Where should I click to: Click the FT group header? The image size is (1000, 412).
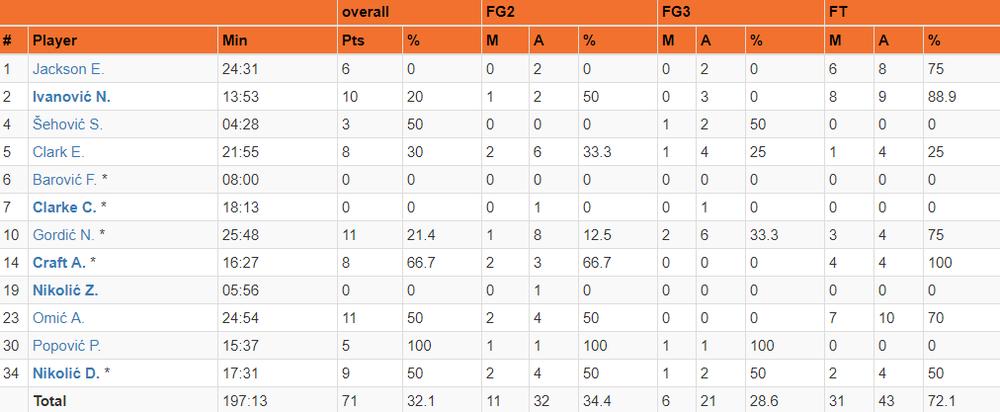click(838, 12)
